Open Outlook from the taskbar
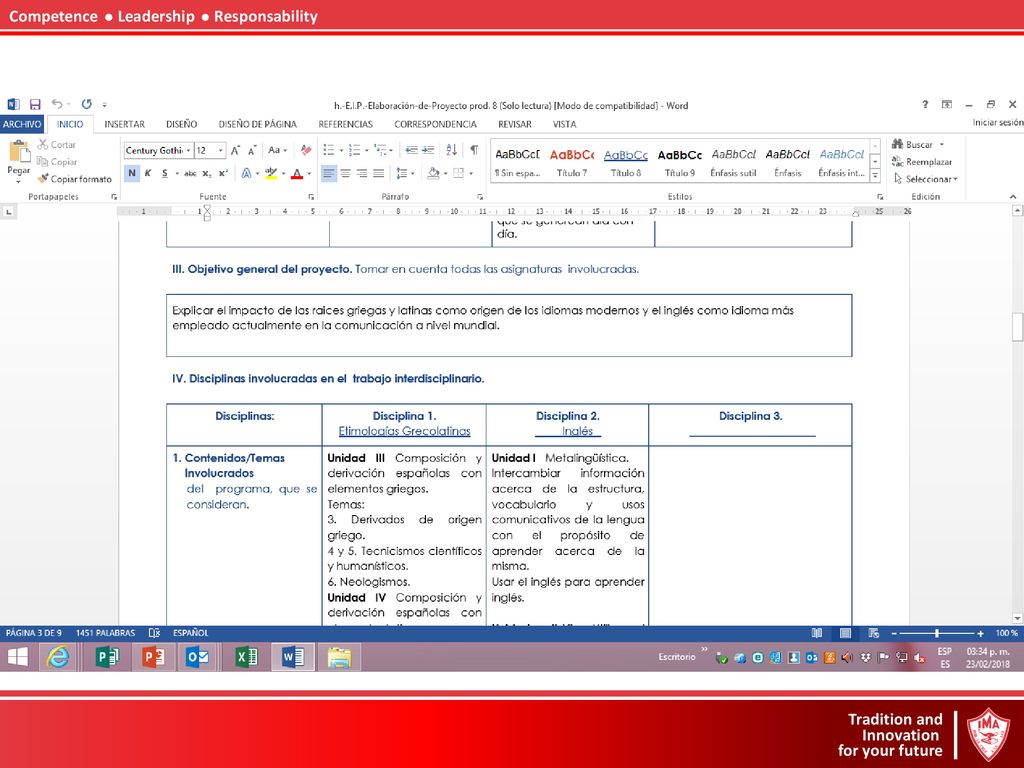The width and height of the screenshot is (1024, 768). (x=197, y=656)
